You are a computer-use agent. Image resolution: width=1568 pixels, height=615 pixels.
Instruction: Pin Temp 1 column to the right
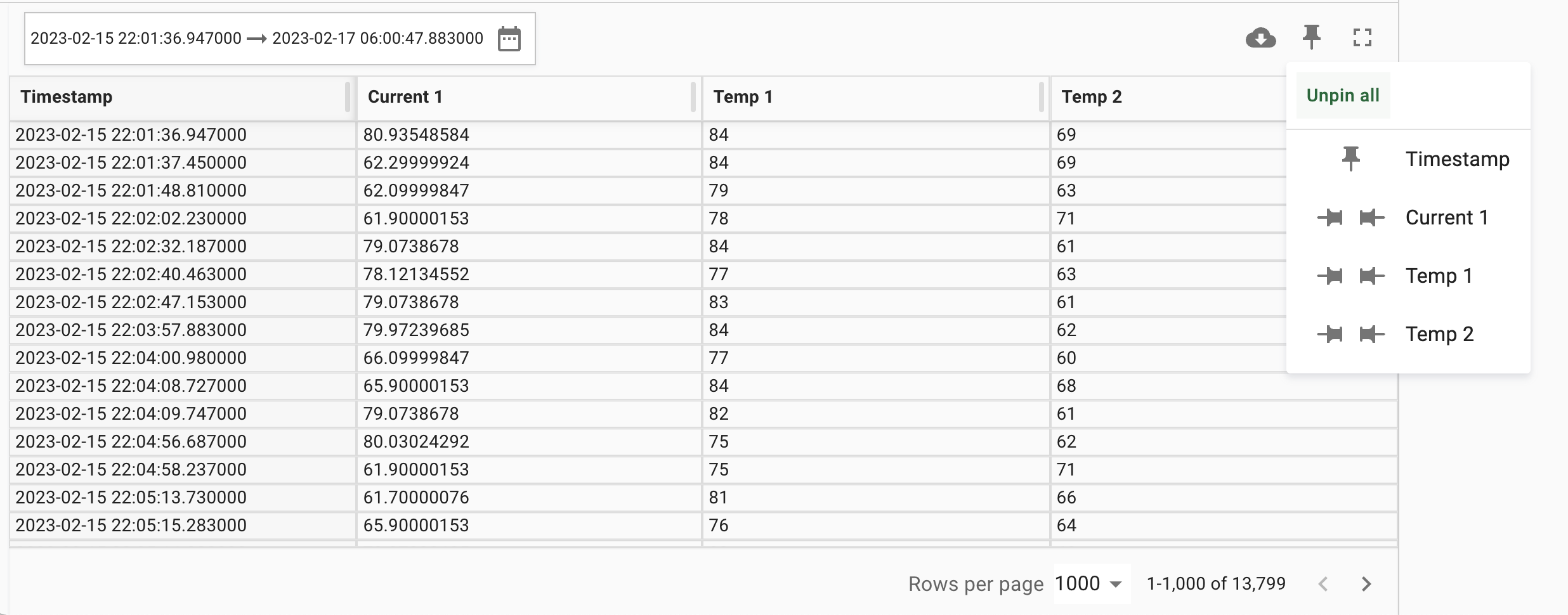click(1372, 276)
